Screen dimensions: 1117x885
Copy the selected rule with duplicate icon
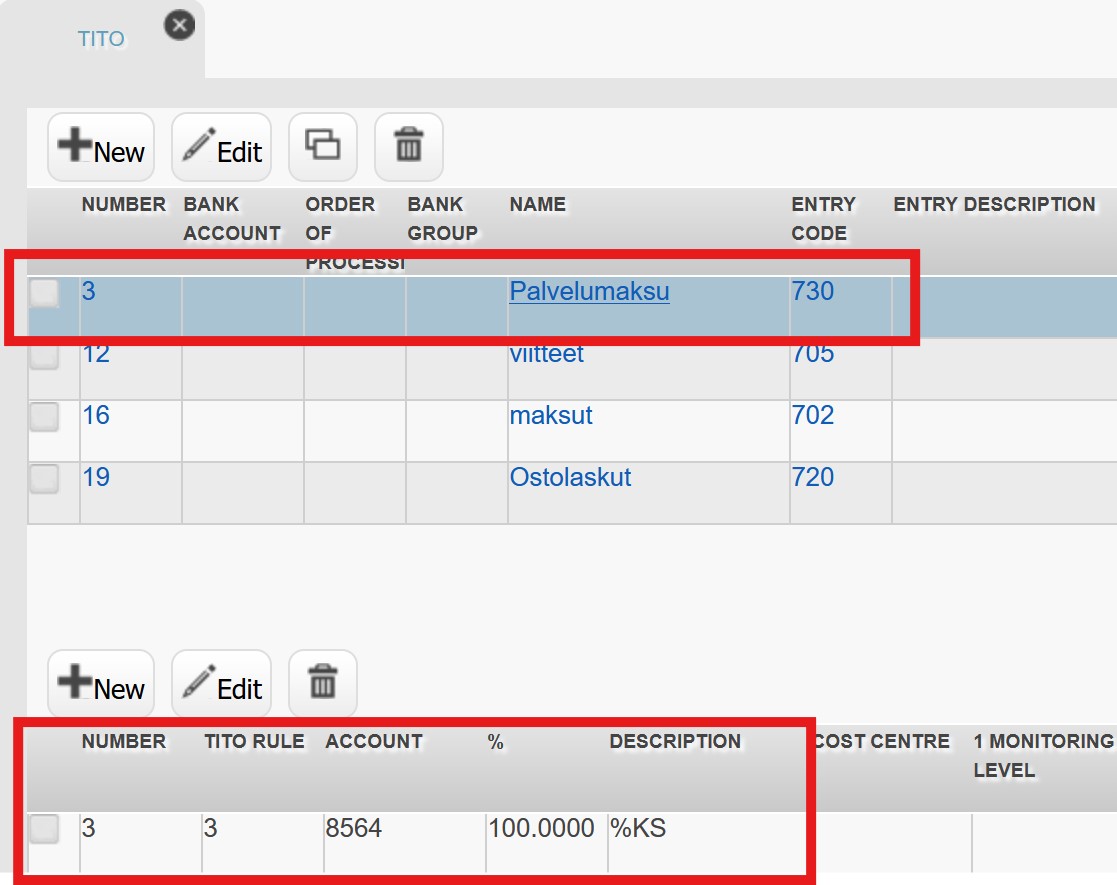(323, 147)
